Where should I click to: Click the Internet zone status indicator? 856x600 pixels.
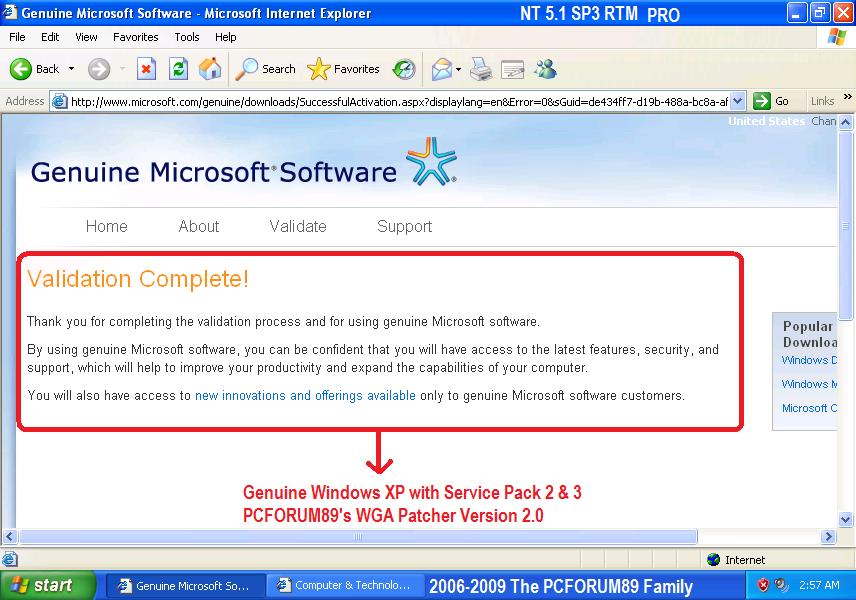(x=736, y=560)
